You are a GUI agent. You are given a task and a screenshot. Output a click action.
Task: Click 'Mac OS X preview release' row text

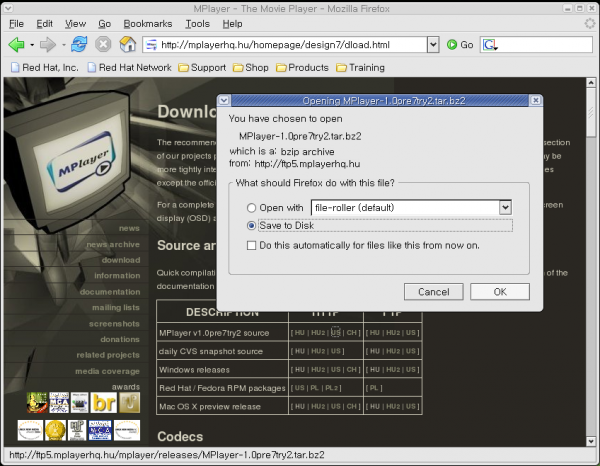pyautogui.click(x=210, y=406)
